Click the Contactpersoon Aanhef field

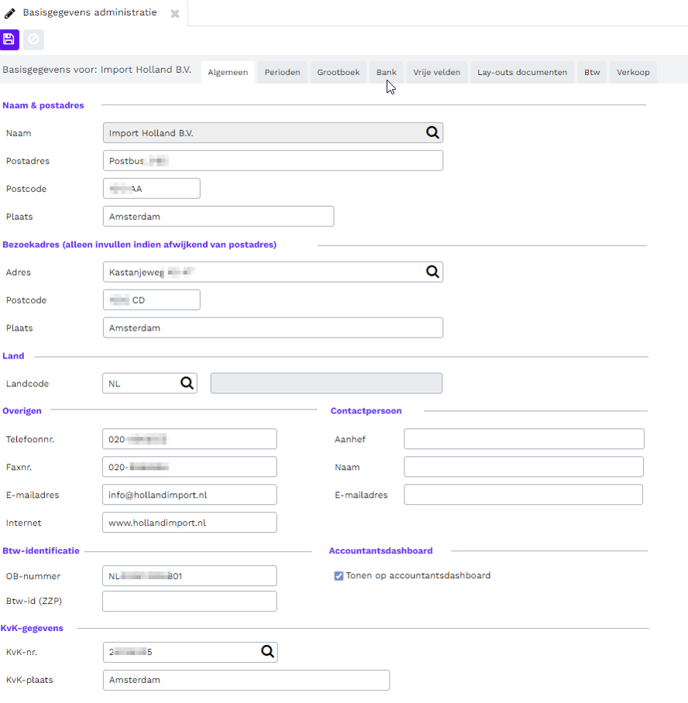[524, 439]
